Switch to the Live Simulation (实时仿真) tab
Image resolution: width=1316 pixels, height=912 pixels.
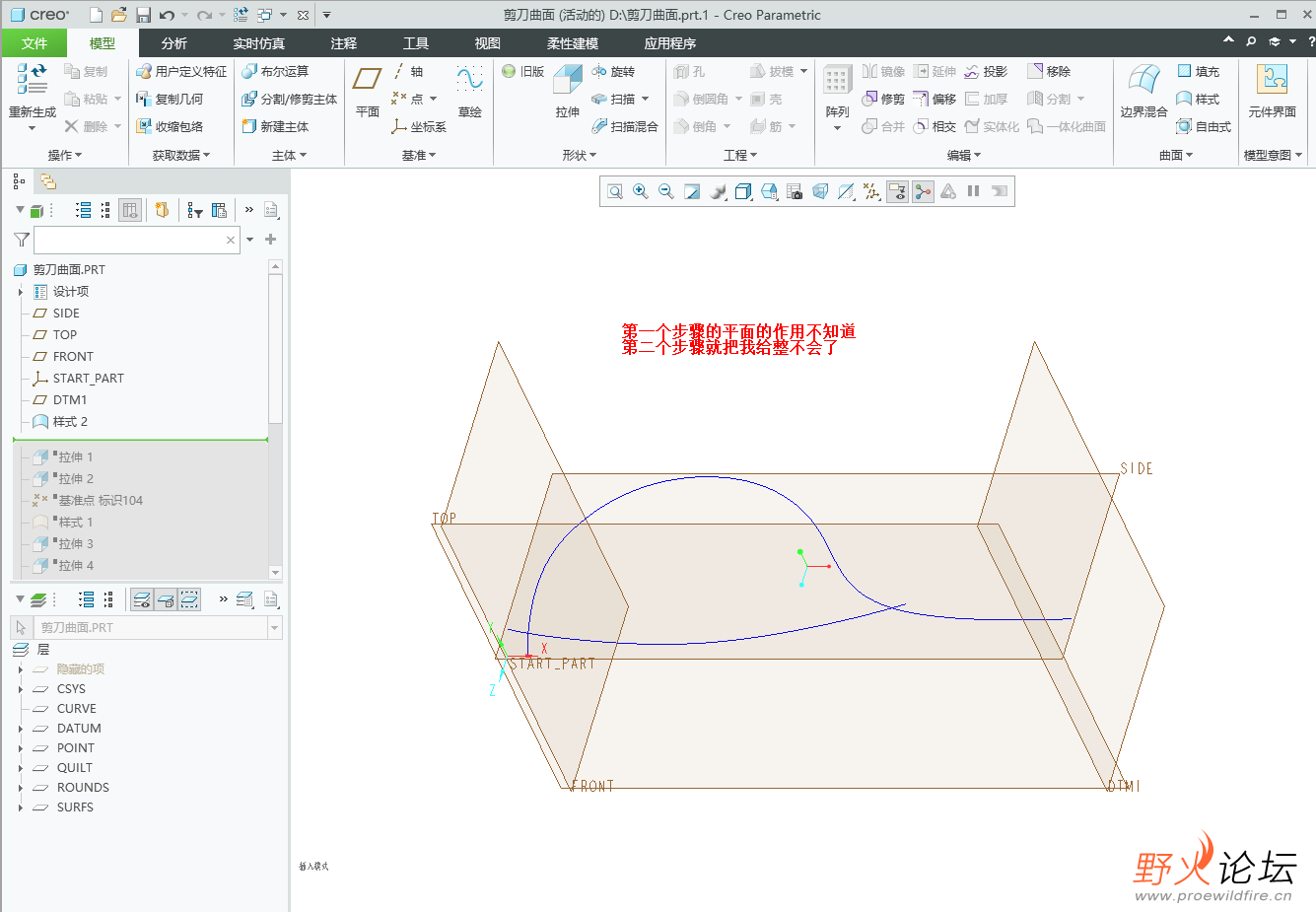(259, 43)
